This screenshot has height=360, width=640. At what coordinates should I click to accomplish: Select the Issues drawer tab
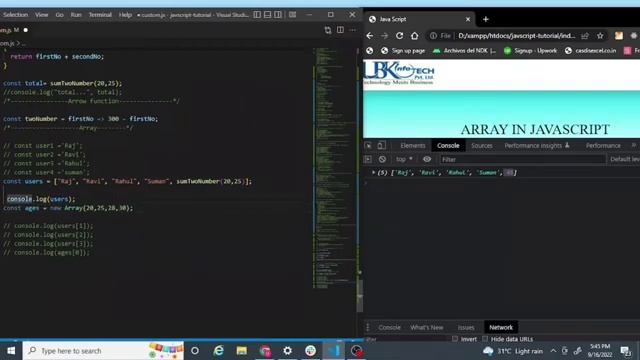[x=466, y=327]
